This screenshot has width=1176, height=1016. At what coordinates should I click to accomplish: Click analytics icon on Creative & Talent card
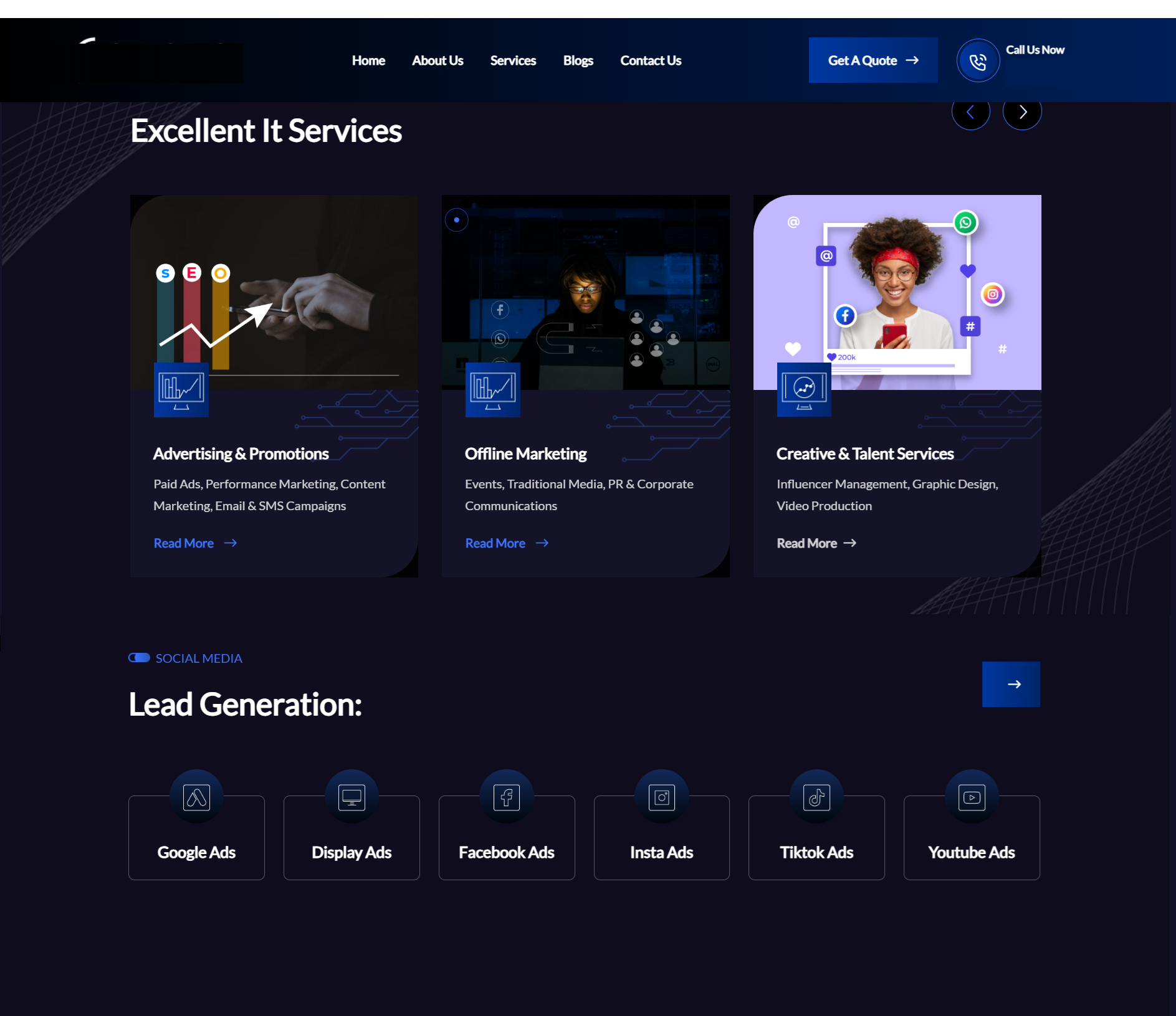click(804, 390)
